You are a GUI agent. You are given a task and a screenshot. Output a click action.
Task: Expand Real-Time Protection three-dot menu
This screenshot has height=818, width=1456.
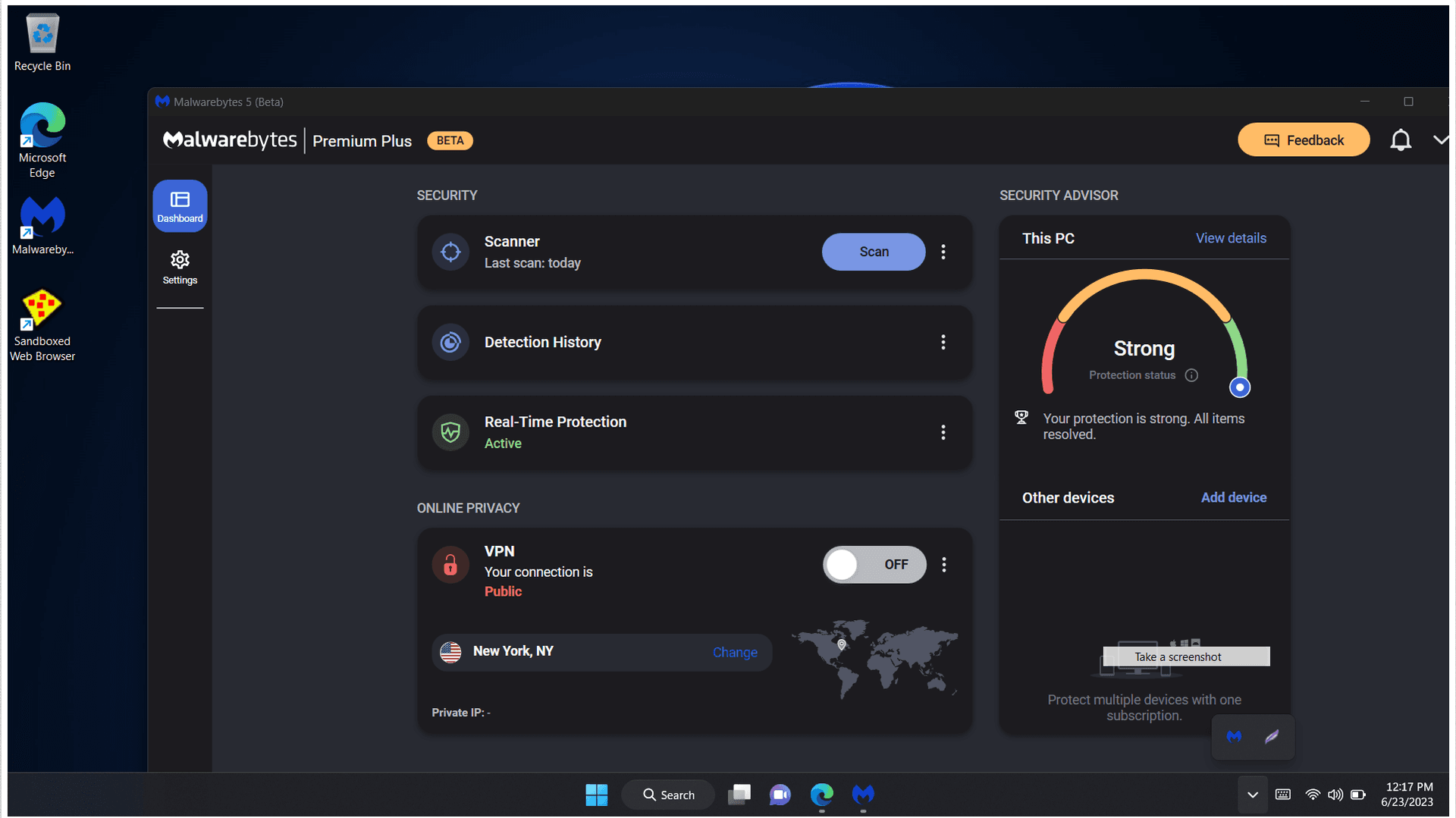coord(943,432)
